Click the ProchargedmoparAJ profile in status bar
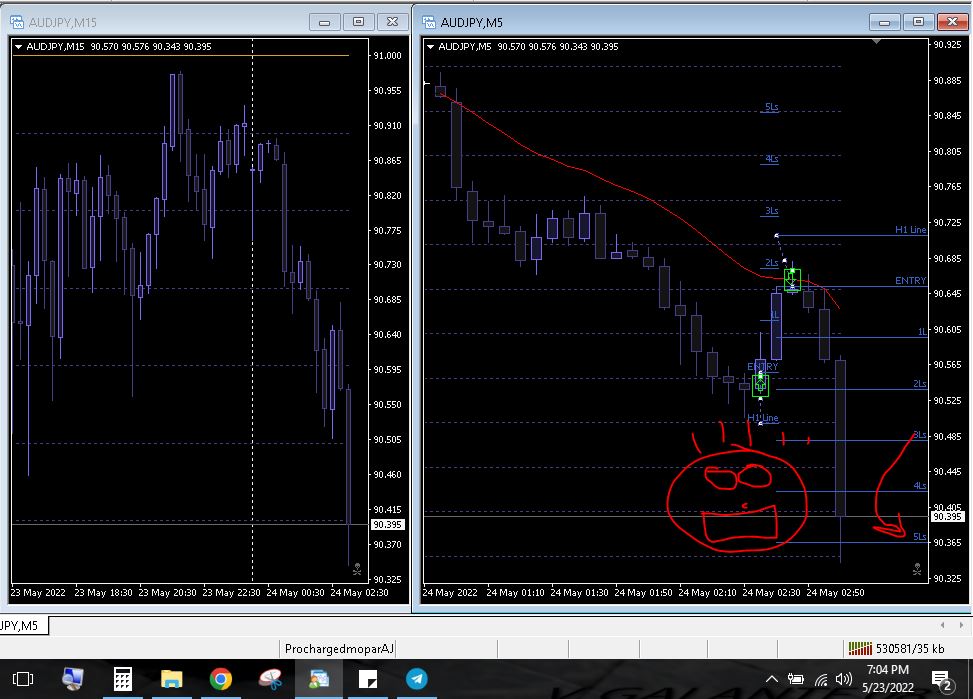This screenshot has width=973, height=699. tap(339, 649)
